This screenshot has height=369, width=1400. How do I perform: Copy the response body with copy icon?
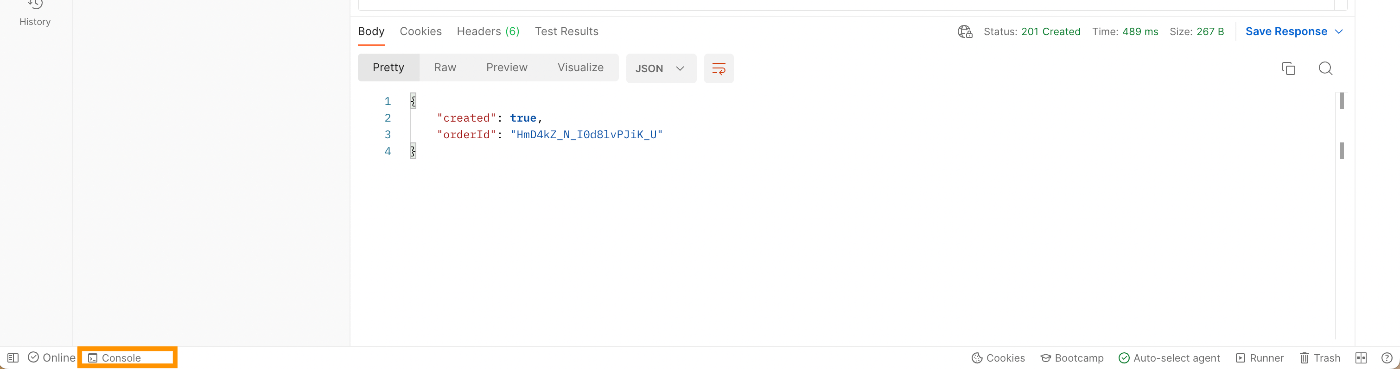click(1288, 68)
